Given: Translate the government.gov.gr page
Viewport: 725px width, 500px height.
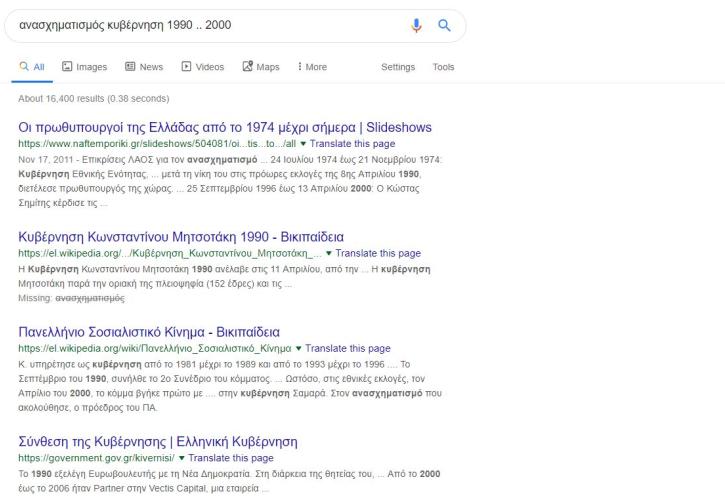Looking at the screenshot, I should coord(231,458).
